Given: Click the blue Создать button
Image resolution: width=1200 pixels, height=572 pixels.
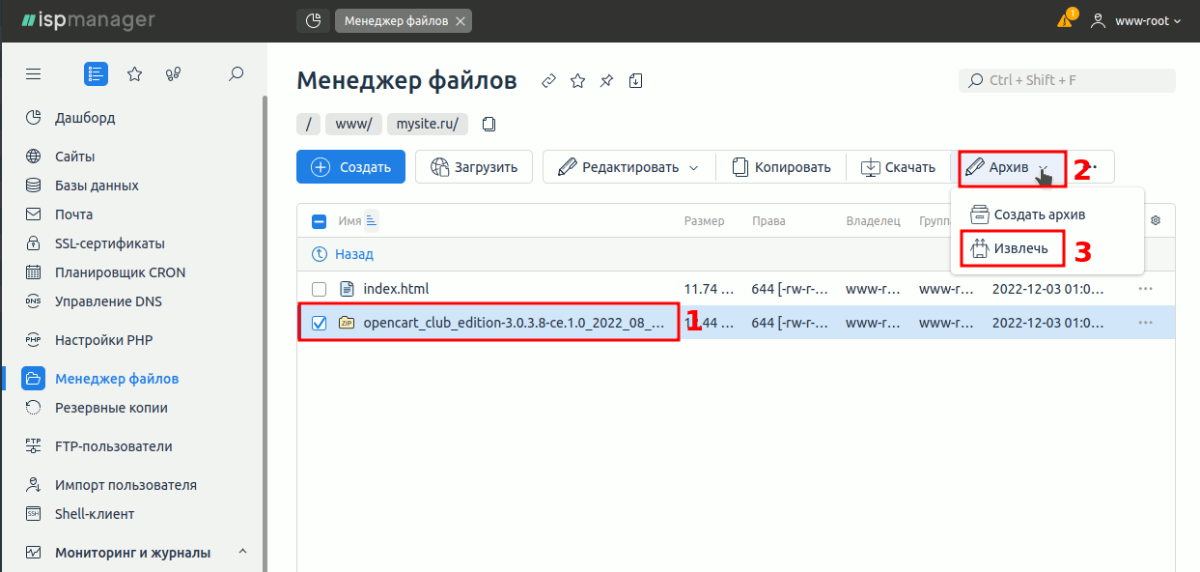Looking at the screenshot, I should point(350,167).
